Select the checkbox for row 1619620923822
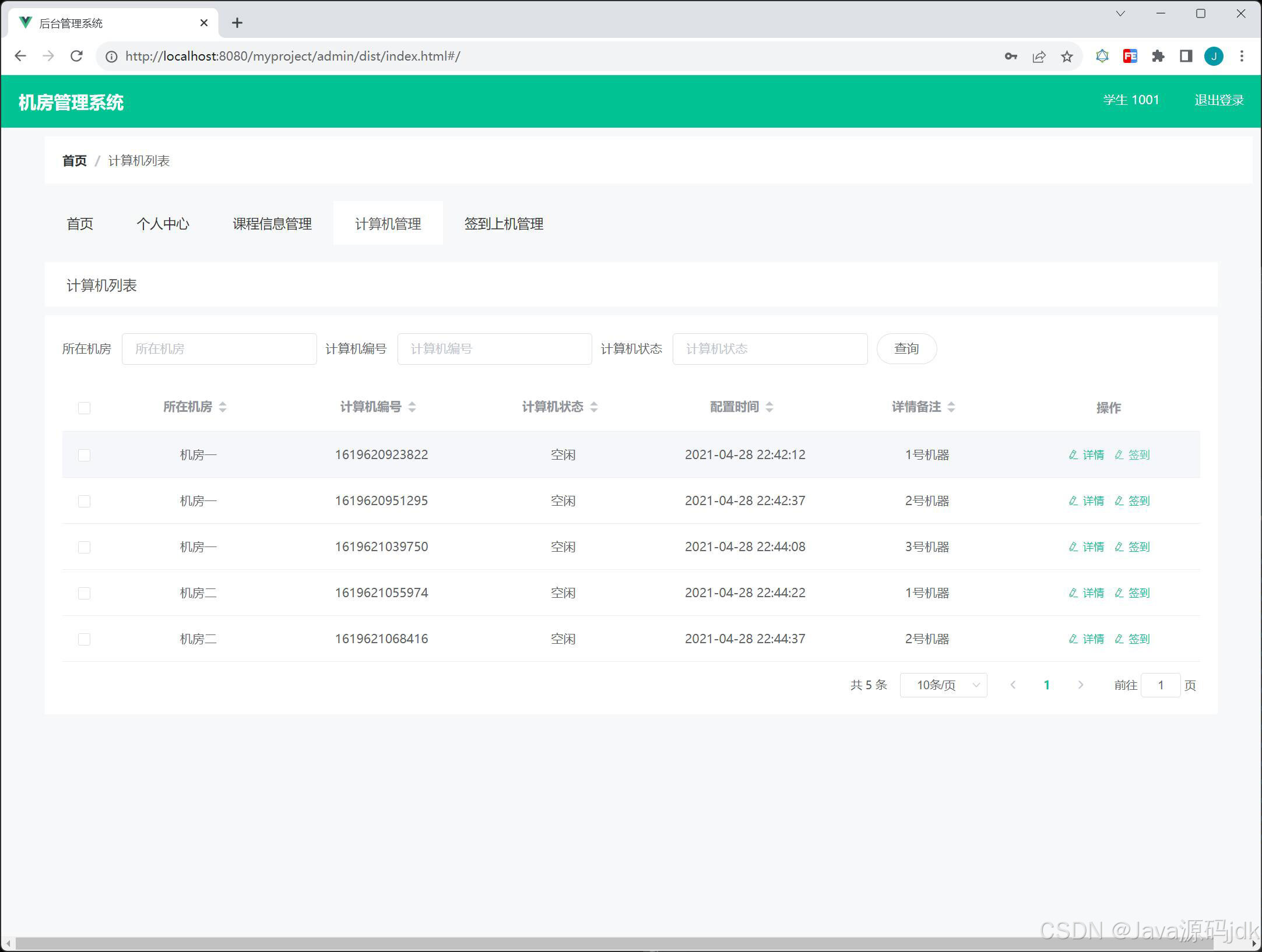The height and width of the screenshot is (952, 1262). coord(84,454)
